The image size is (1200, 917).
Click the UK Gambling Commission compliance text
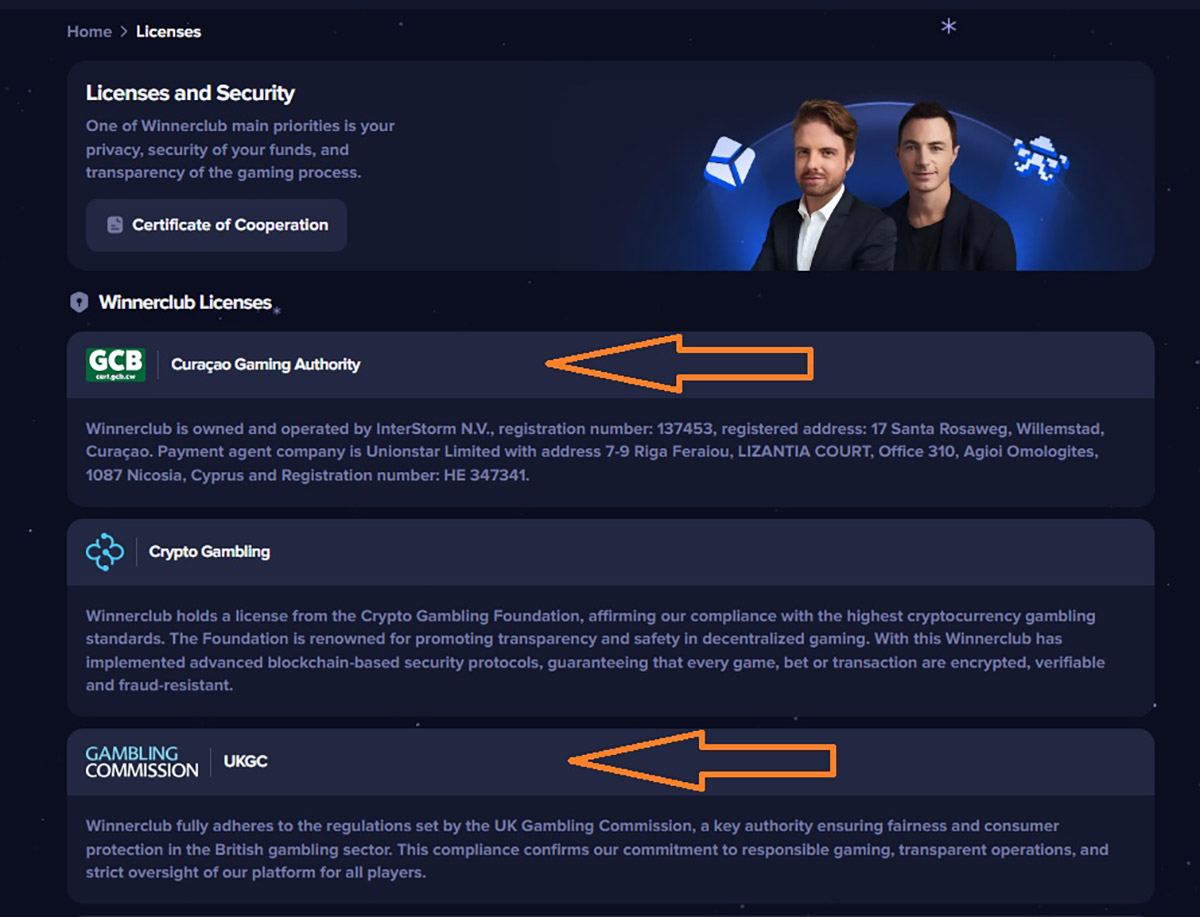tap(597, 849)
